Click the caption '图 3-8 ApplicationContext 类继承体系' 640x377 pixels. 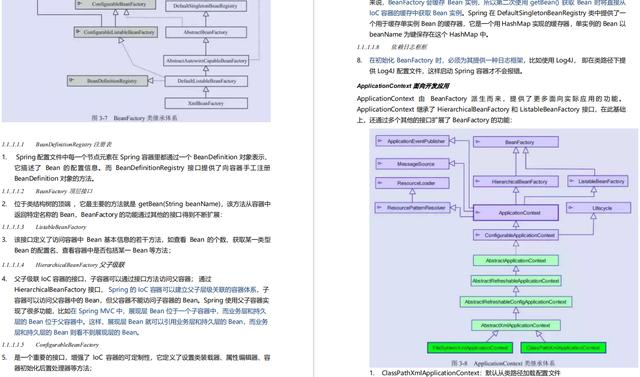click(503, 363)
